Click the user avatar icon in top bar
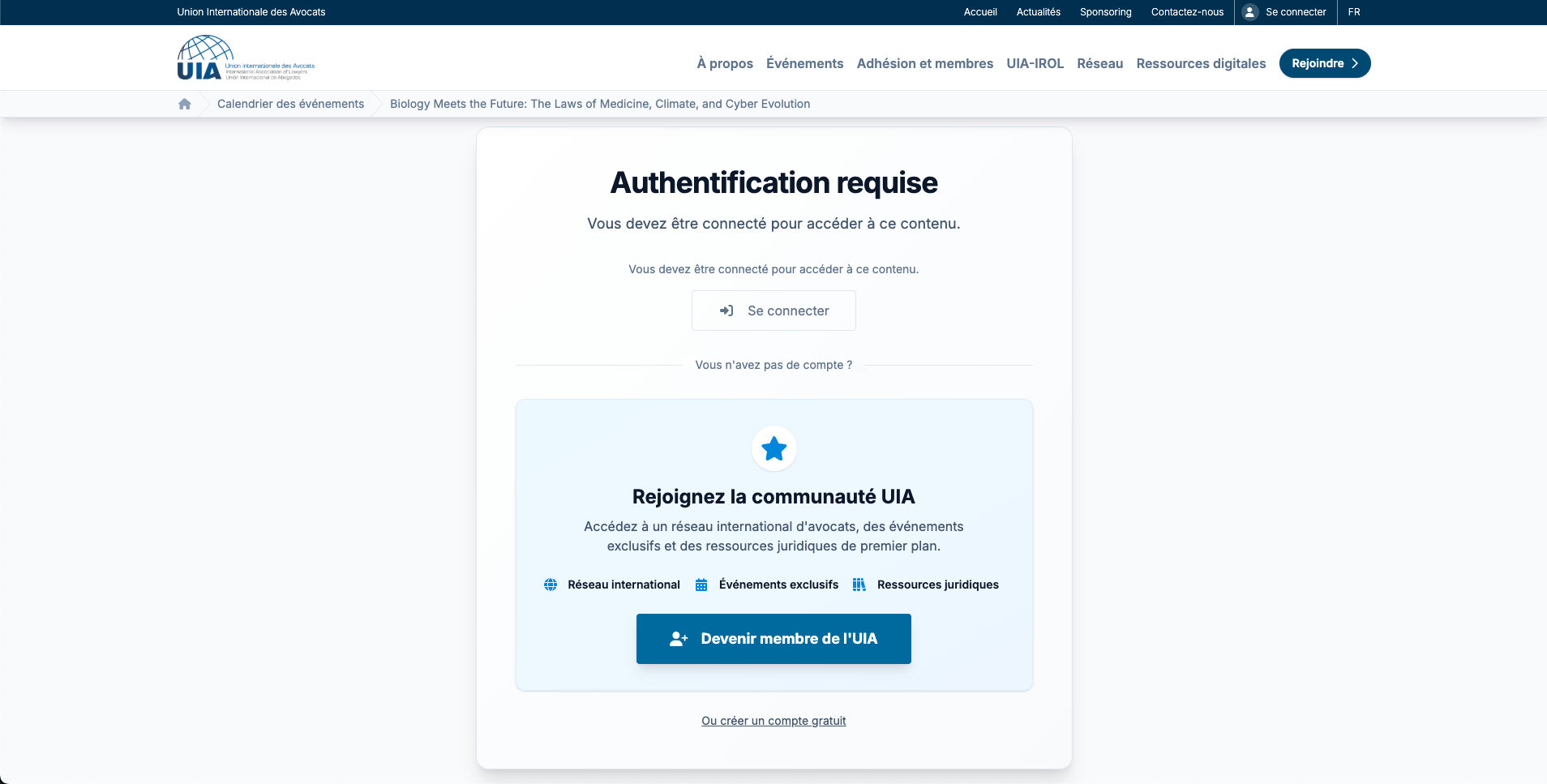1547x784 pixels. 1250,12
